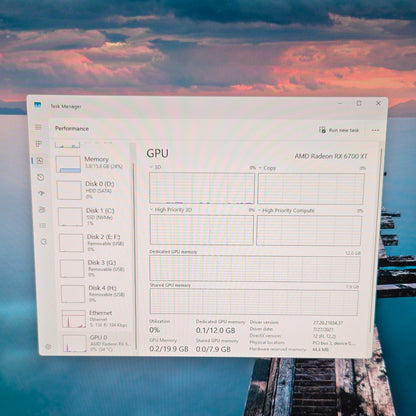
Task: Open the High Priority 3D engine dropdown
Action: coord(171,210)
